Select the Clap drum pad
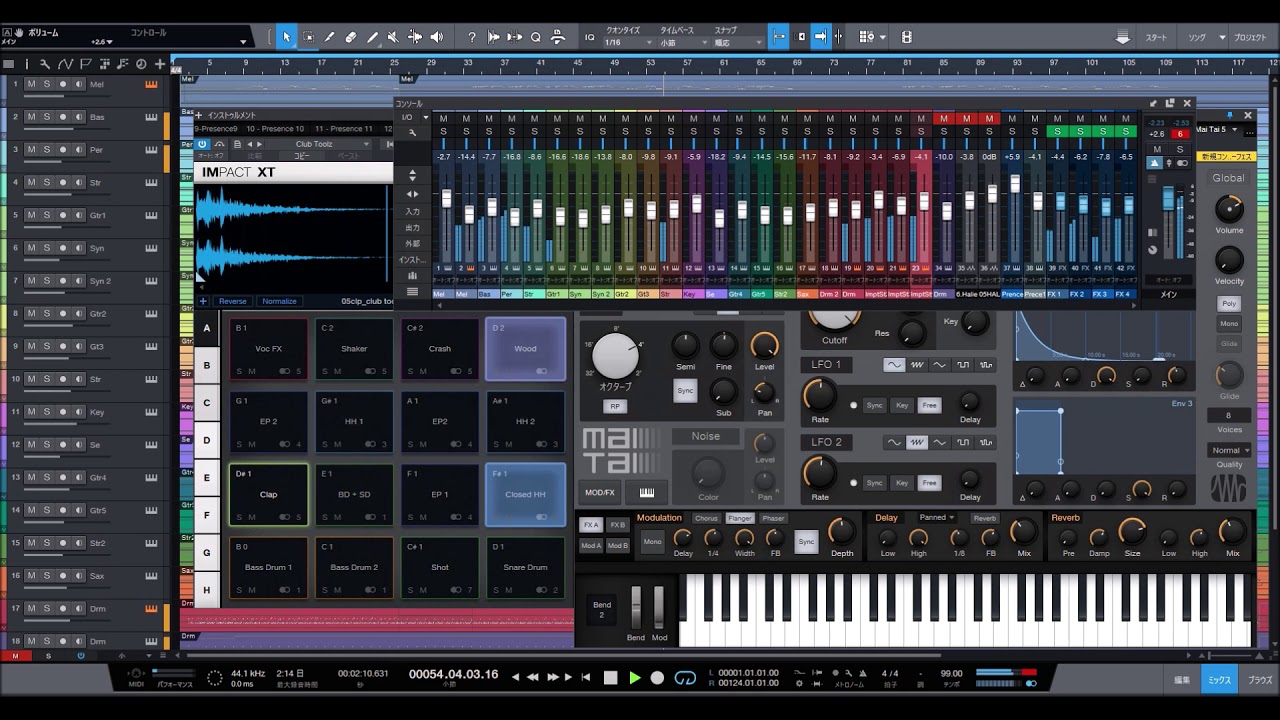This screenshot has width=1280, height=720. [268, 494]
